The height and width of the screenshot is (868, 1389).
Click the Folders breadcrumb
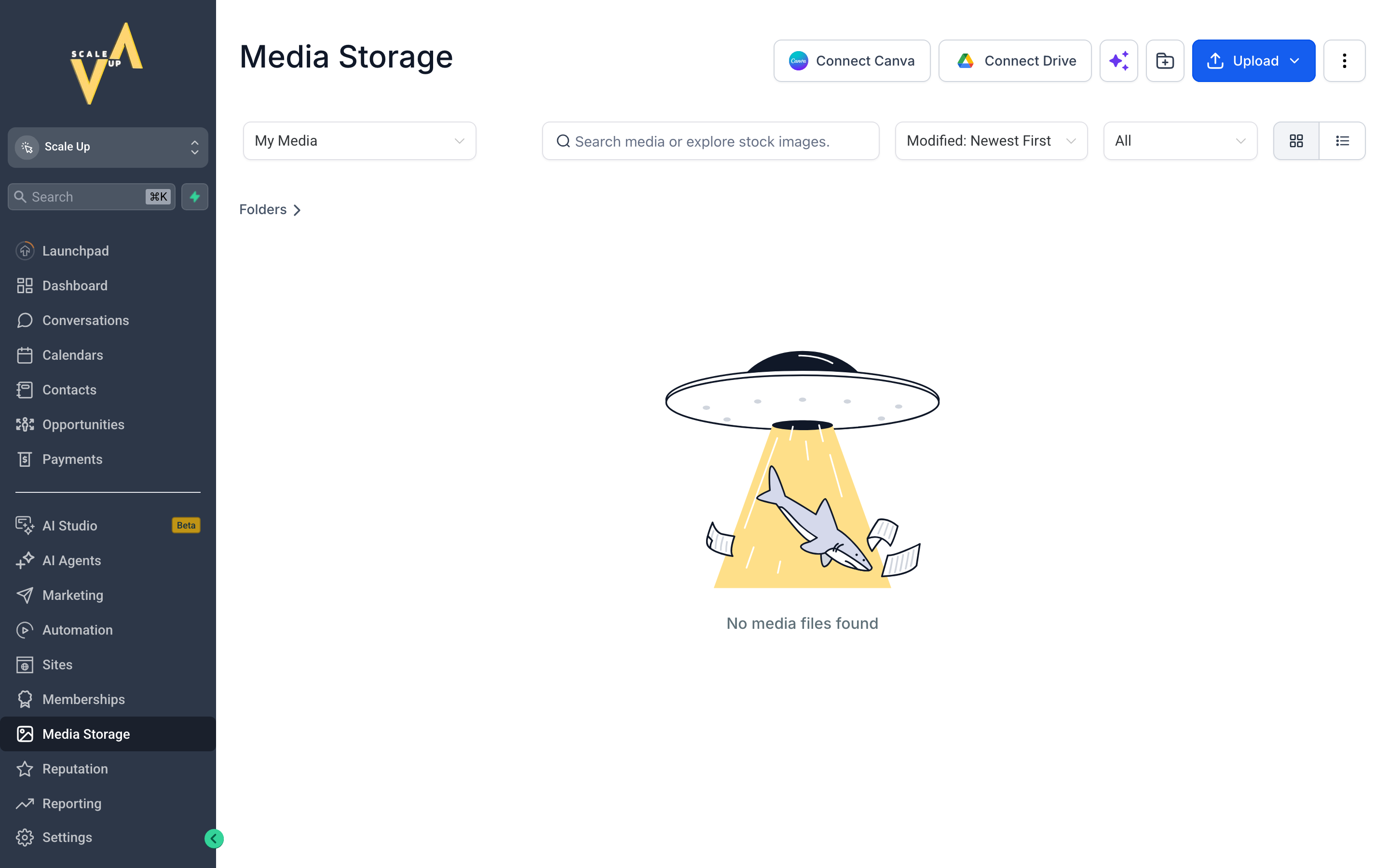pos(263,210)
